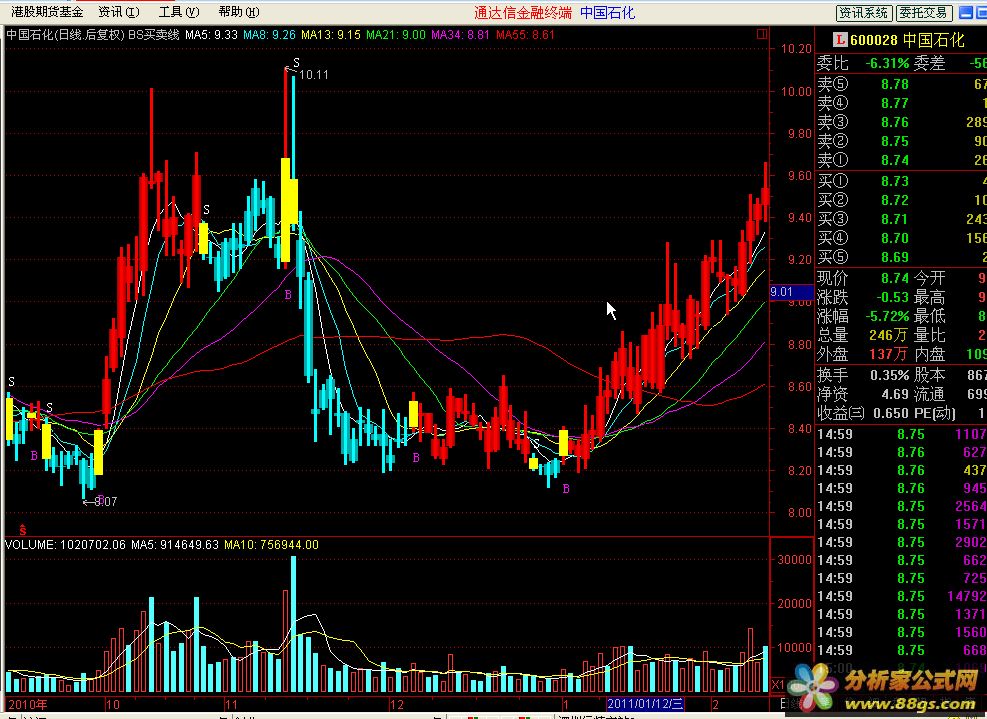Select the chart title 中国石化(日线.后复权) BS买卖线
The height and width of the screenshot is (719, 987).
tap(93, 35)
